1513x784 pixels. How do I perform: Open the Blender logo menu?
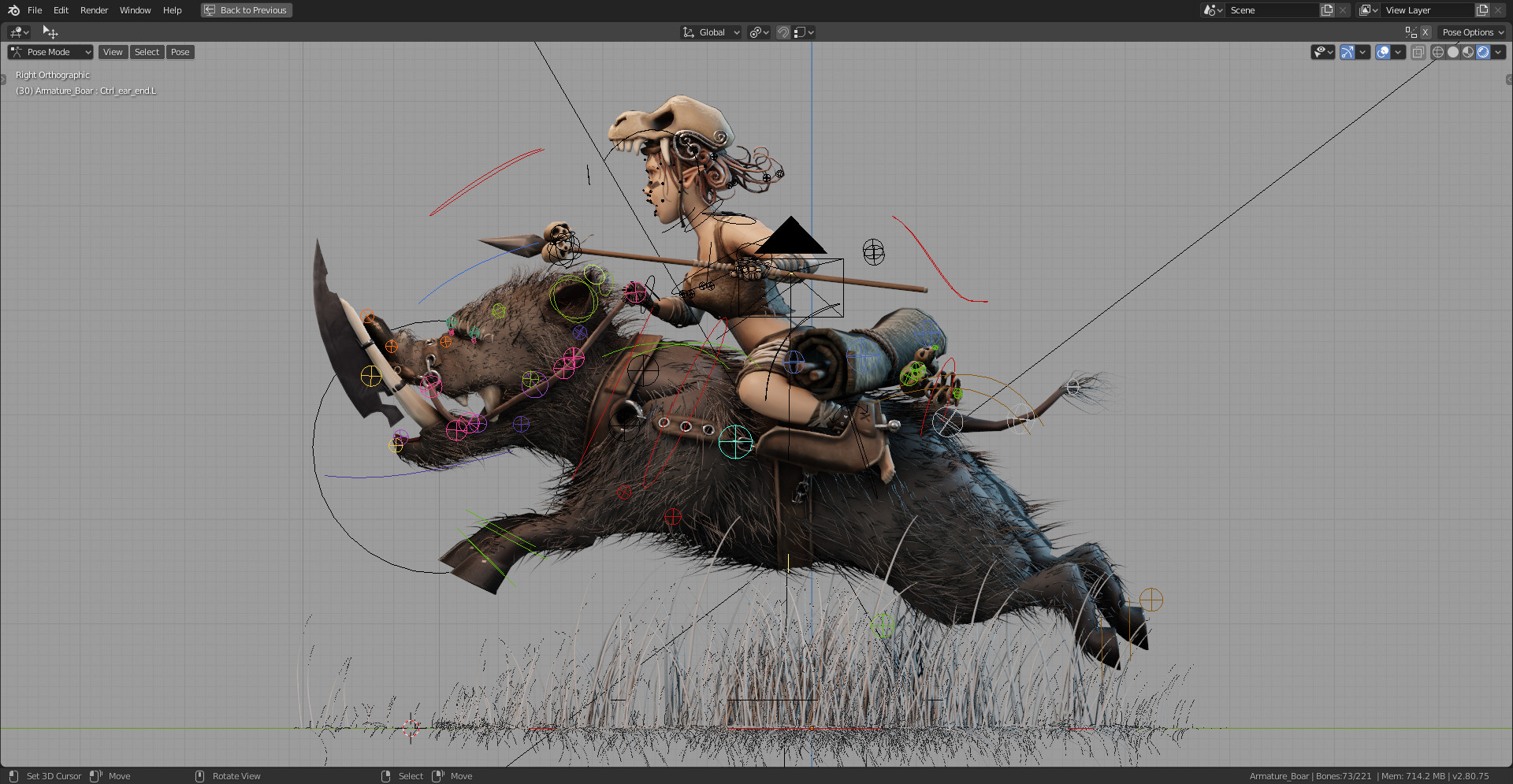coord(13,10)
